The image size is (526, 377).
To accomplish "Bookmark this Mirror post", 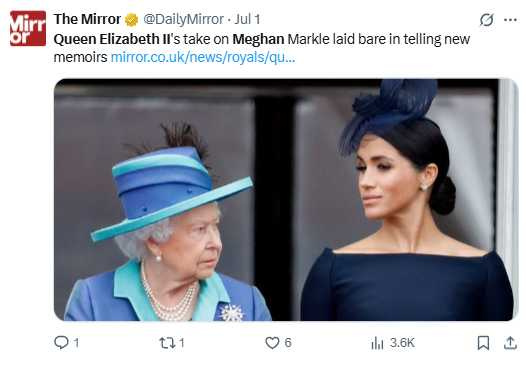I will [483, 343].
